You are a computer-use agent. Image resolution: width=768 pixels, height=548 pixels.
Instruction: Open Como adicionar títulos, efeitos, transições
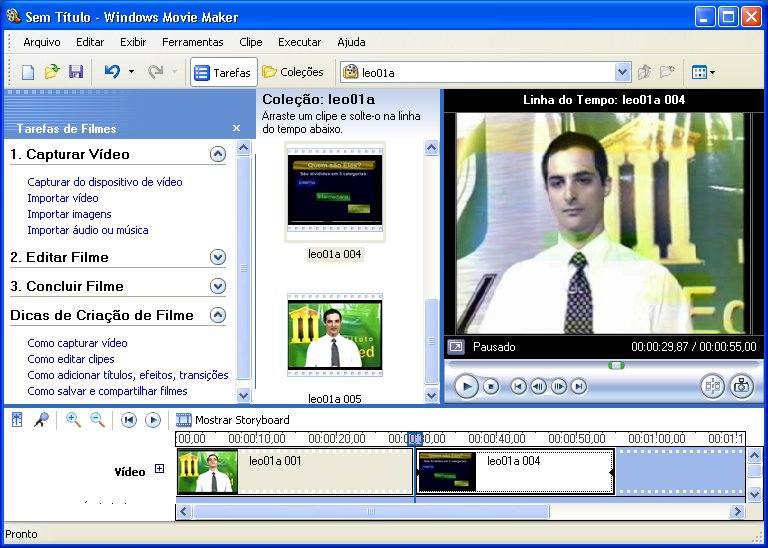(x=128, y=375)
